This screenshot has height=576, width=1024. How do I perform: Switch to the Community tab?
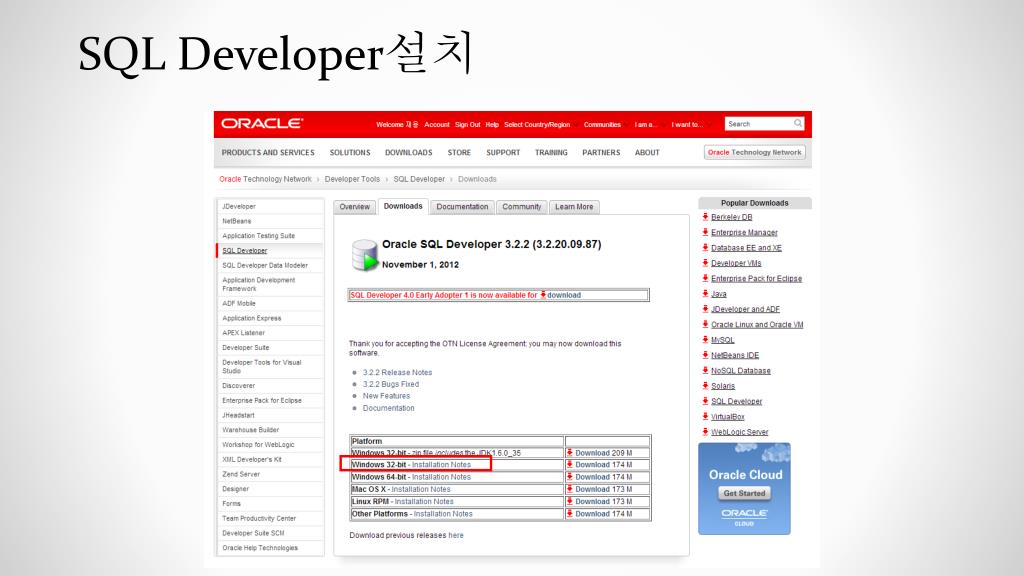pyautogui.click(x=522, y=207)
